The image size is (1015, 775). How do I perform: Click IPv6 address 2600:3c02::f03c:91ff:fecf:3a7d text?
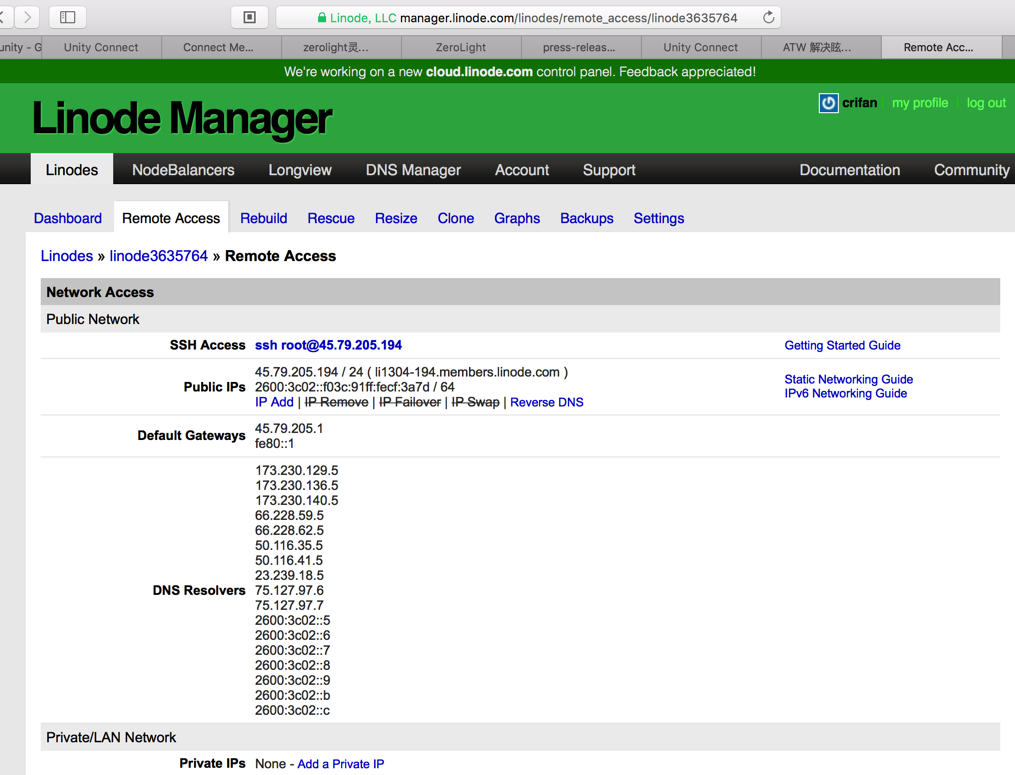pyautogui.click(x=342, y=387)
